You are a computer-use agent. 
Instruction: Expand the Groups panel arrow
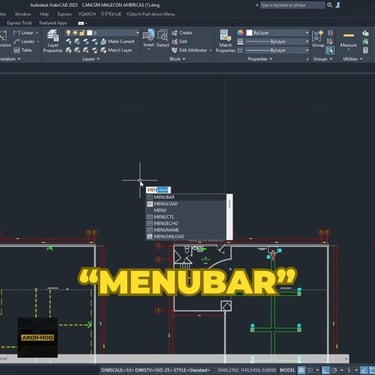(x=331, y=59)
